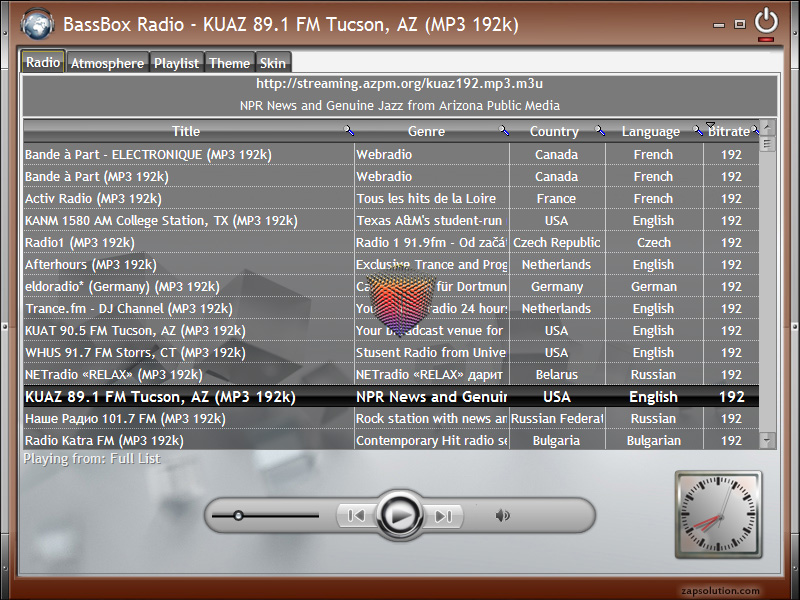Click the analog clock widget
Viewport: 800px width, 600px height.
click(x=718, y=514)
